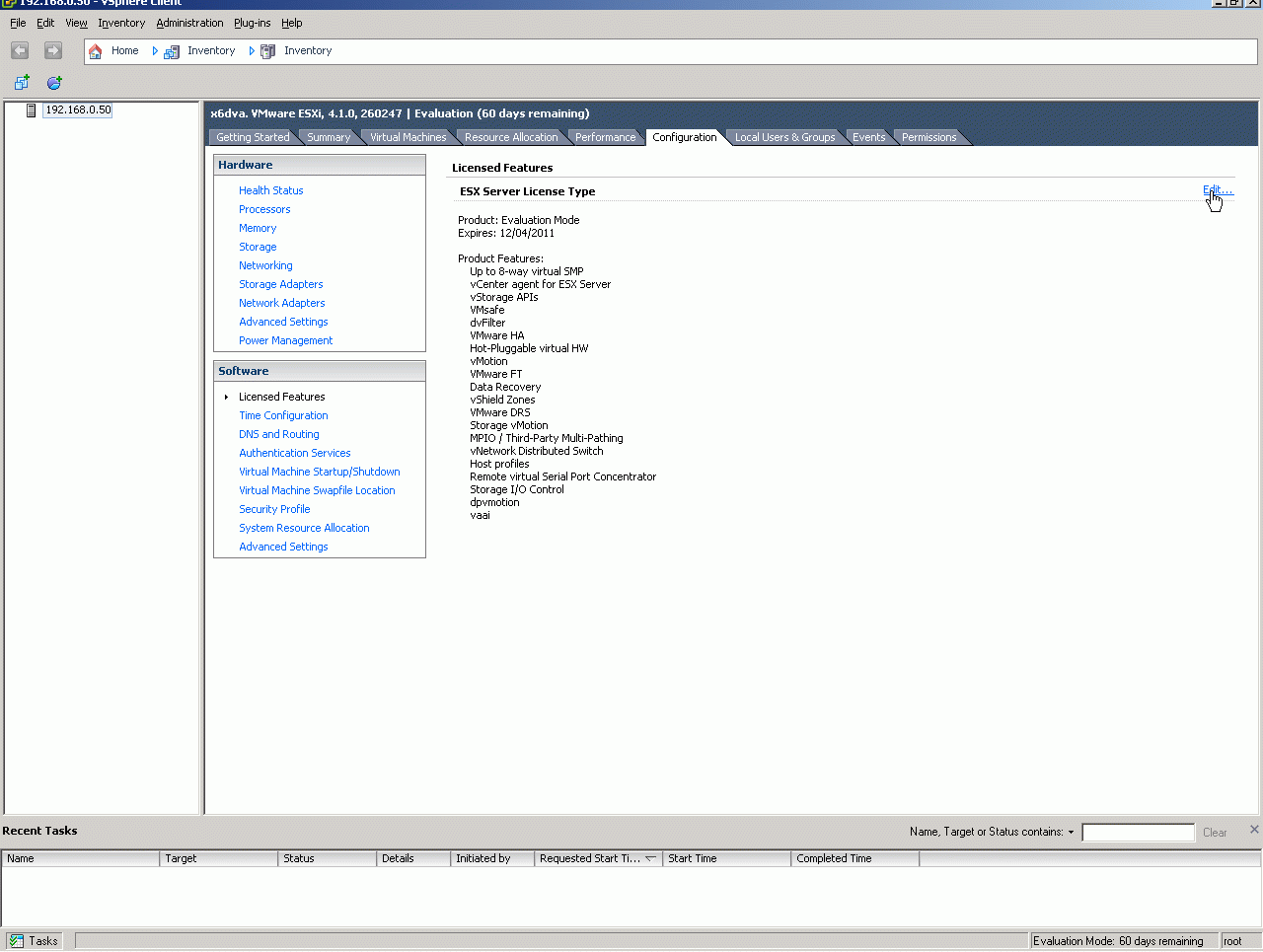Open the Security Profile link
Screen dimensions: 1263x952
(x=274, y=509)
